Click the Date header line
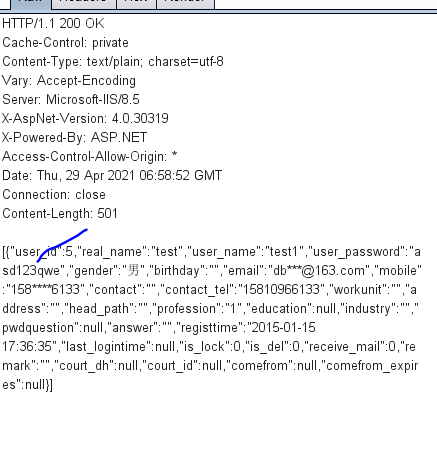This screenshot has height=464, width=437. pyautogui.click(x=112, y=176)
